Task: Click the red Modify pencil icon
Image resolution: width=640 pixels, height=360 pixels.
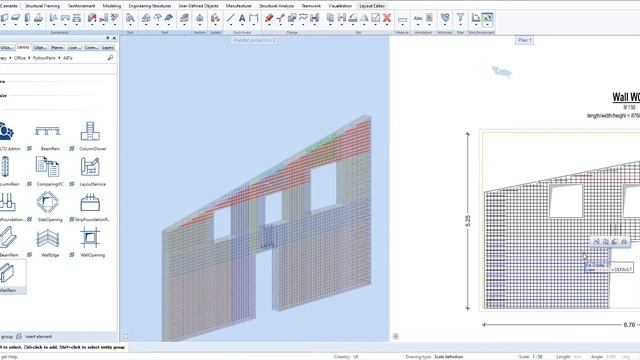Action: [x=269, y=18]
